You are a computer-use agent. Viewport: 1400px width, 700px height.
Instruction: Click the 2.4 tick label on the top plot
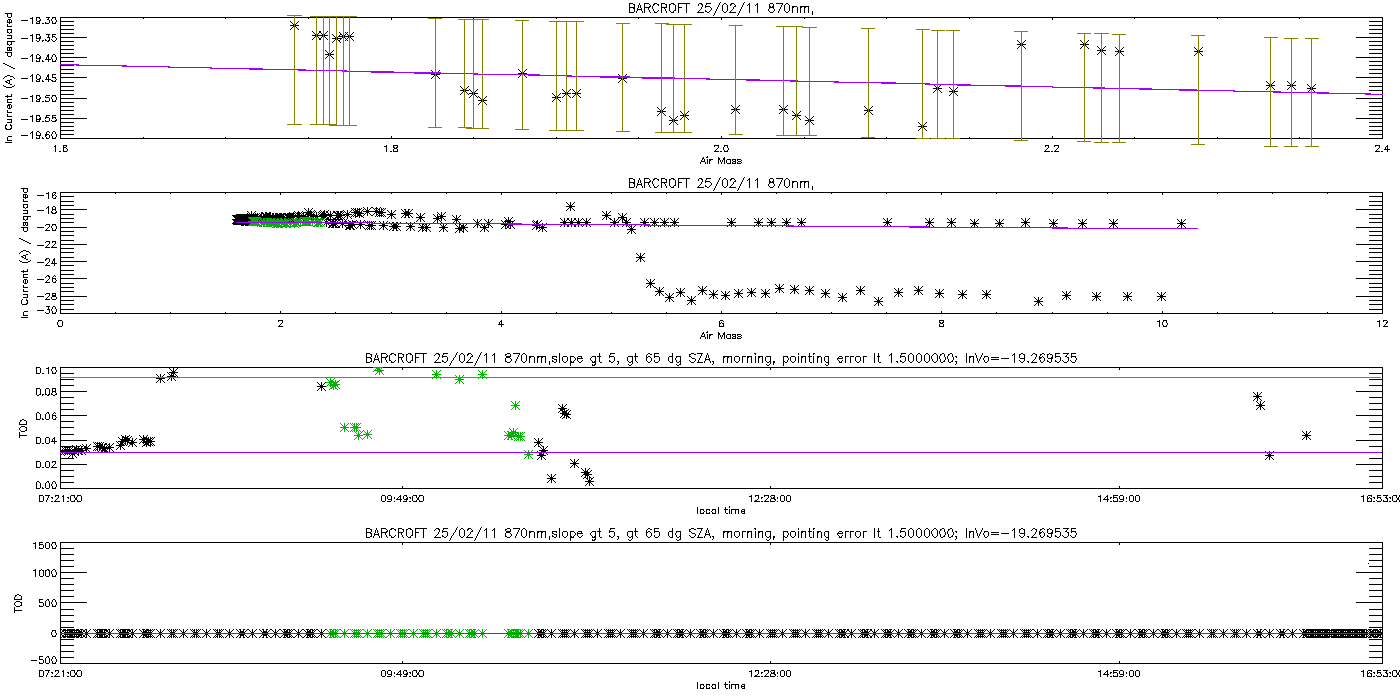[1380, 150]
